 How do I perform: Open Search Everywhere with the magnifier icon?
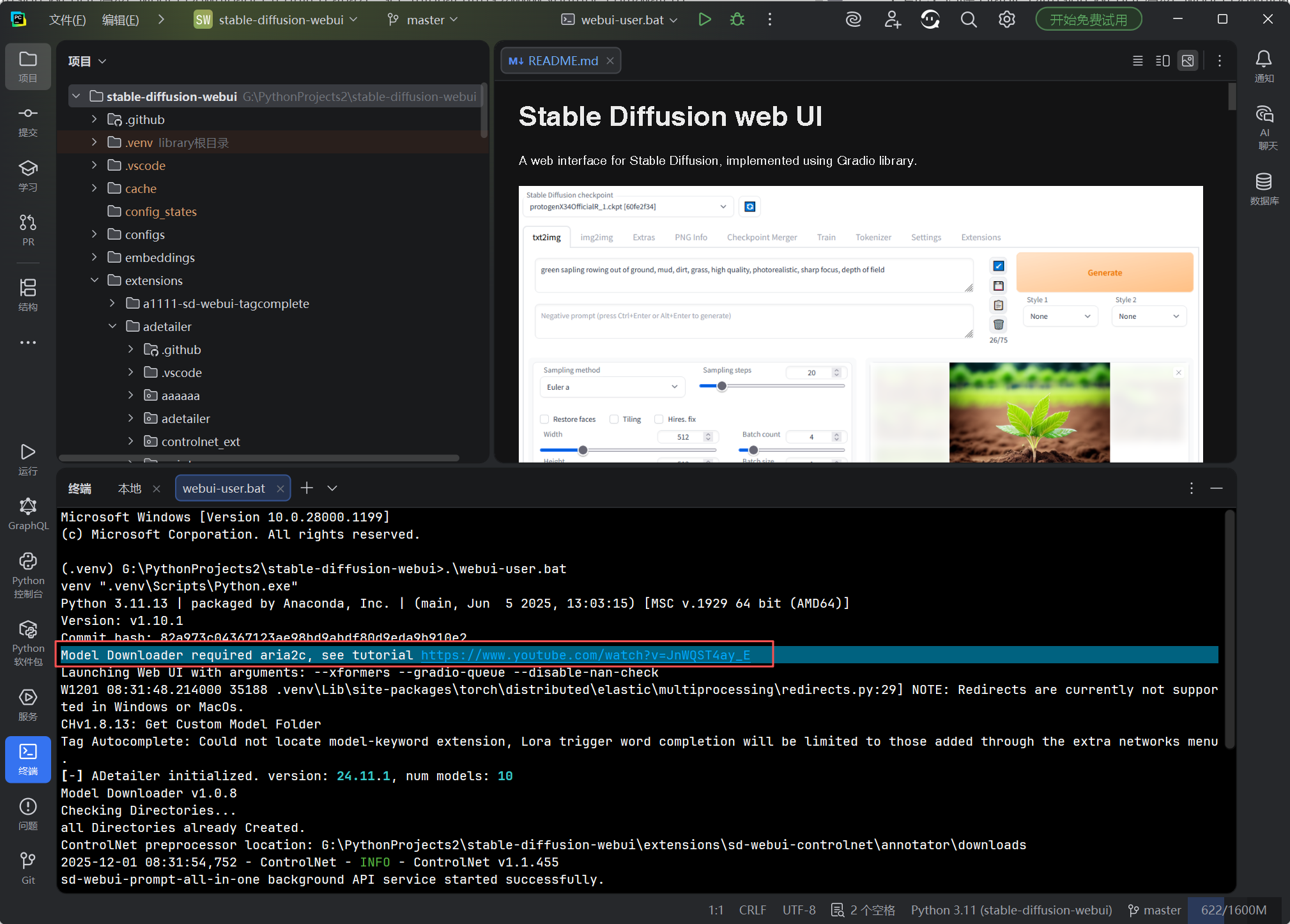[968, 19]
